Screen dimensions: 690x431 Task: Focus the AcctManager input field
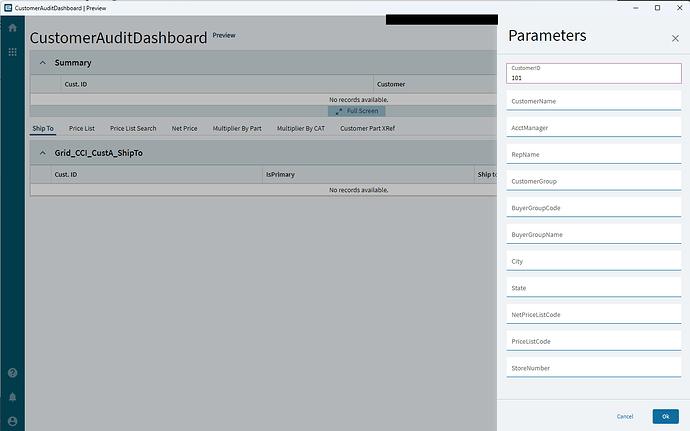[x=594, y=127]
